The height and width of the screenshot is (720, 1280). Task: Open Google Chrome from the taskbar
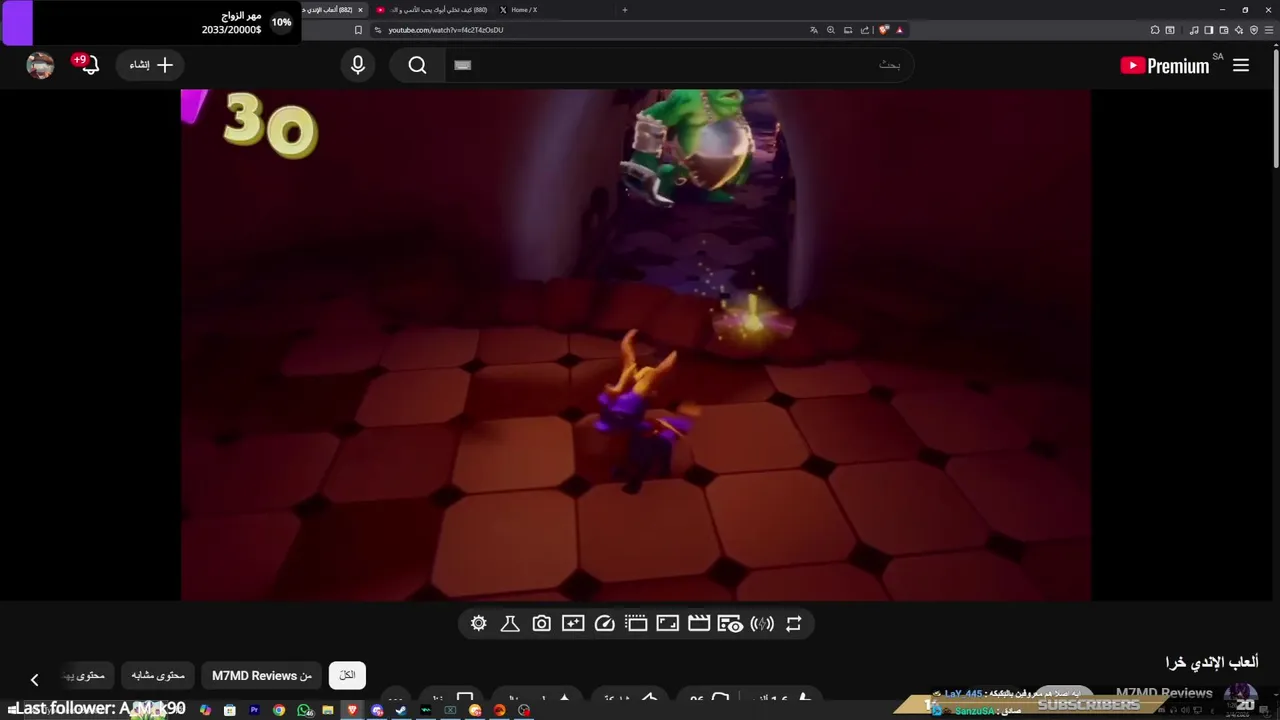pos(279,710)
